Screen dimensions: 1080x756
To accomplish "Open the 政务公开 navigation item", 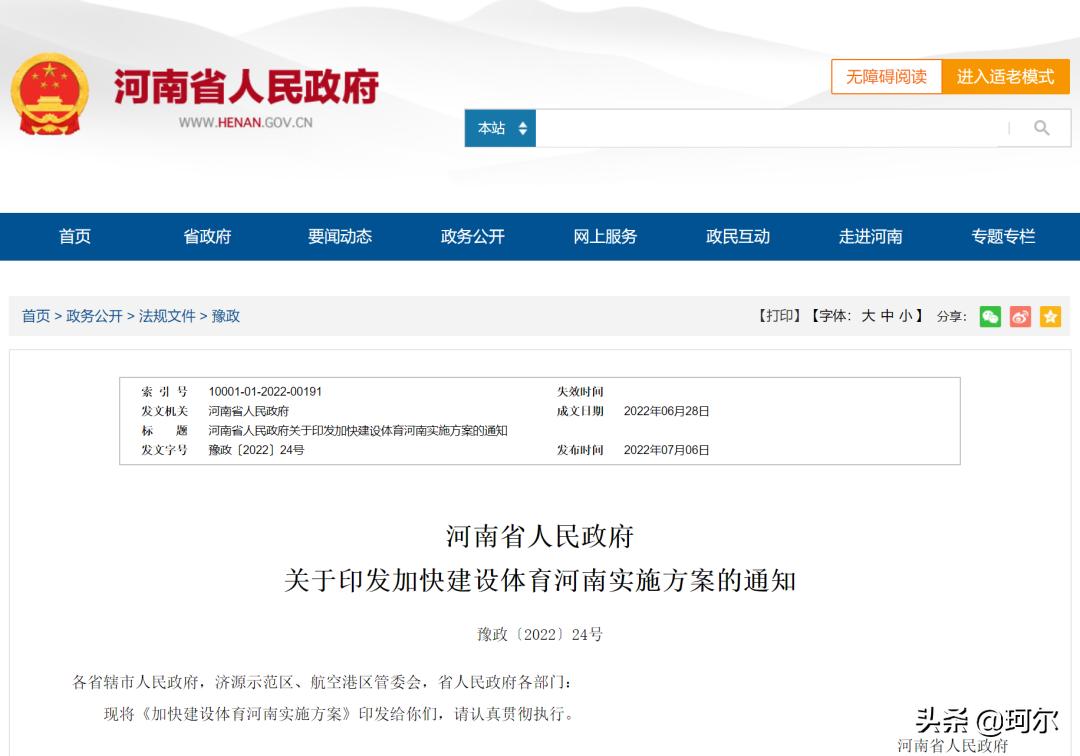I will tap(472, 237).
